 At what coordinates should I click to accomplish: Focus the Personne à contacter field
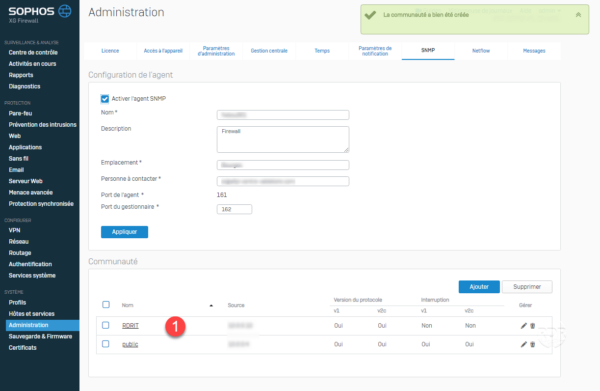(x=283, y=181)
